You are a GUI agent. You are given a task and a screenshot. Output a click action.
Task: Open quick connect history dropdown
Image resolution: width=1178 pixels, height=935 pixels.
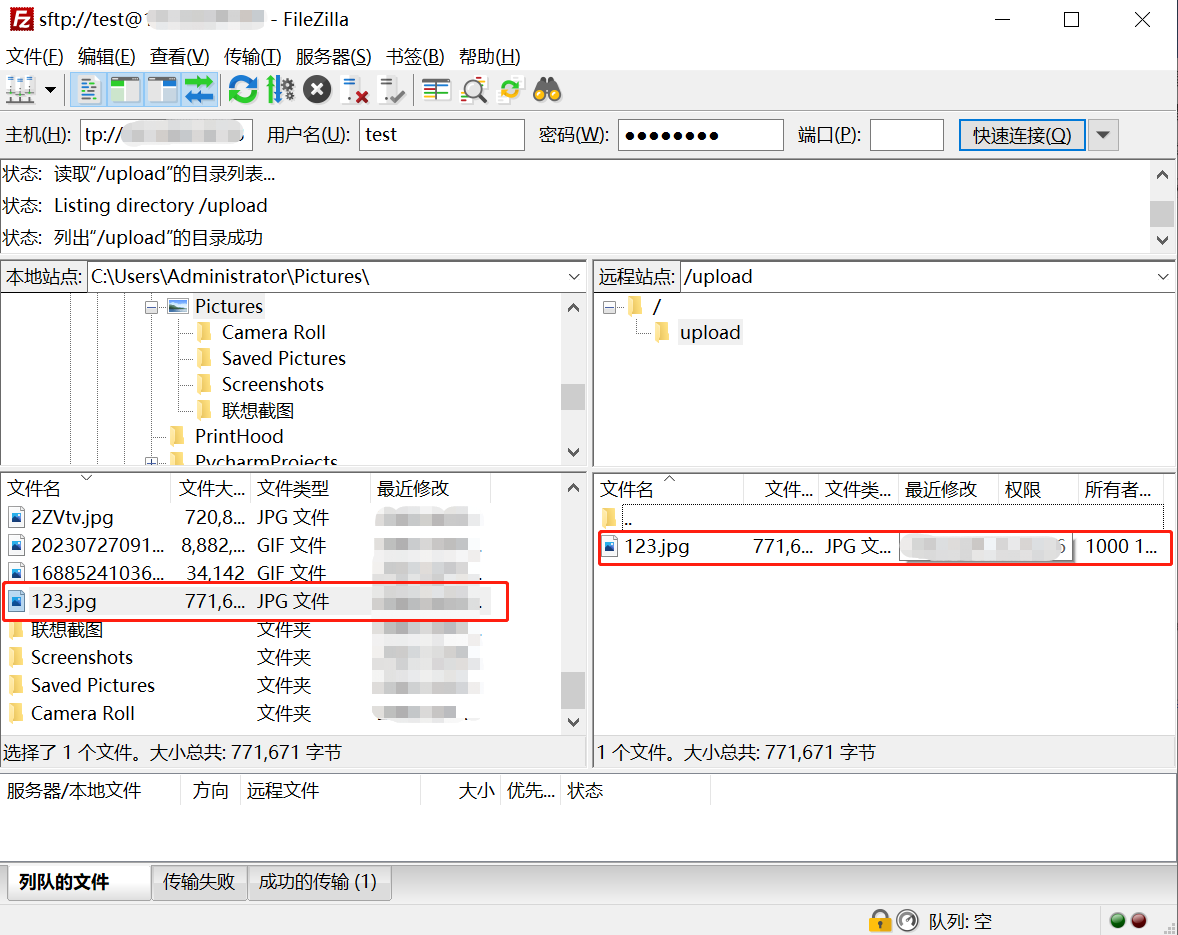[1103, 135]
